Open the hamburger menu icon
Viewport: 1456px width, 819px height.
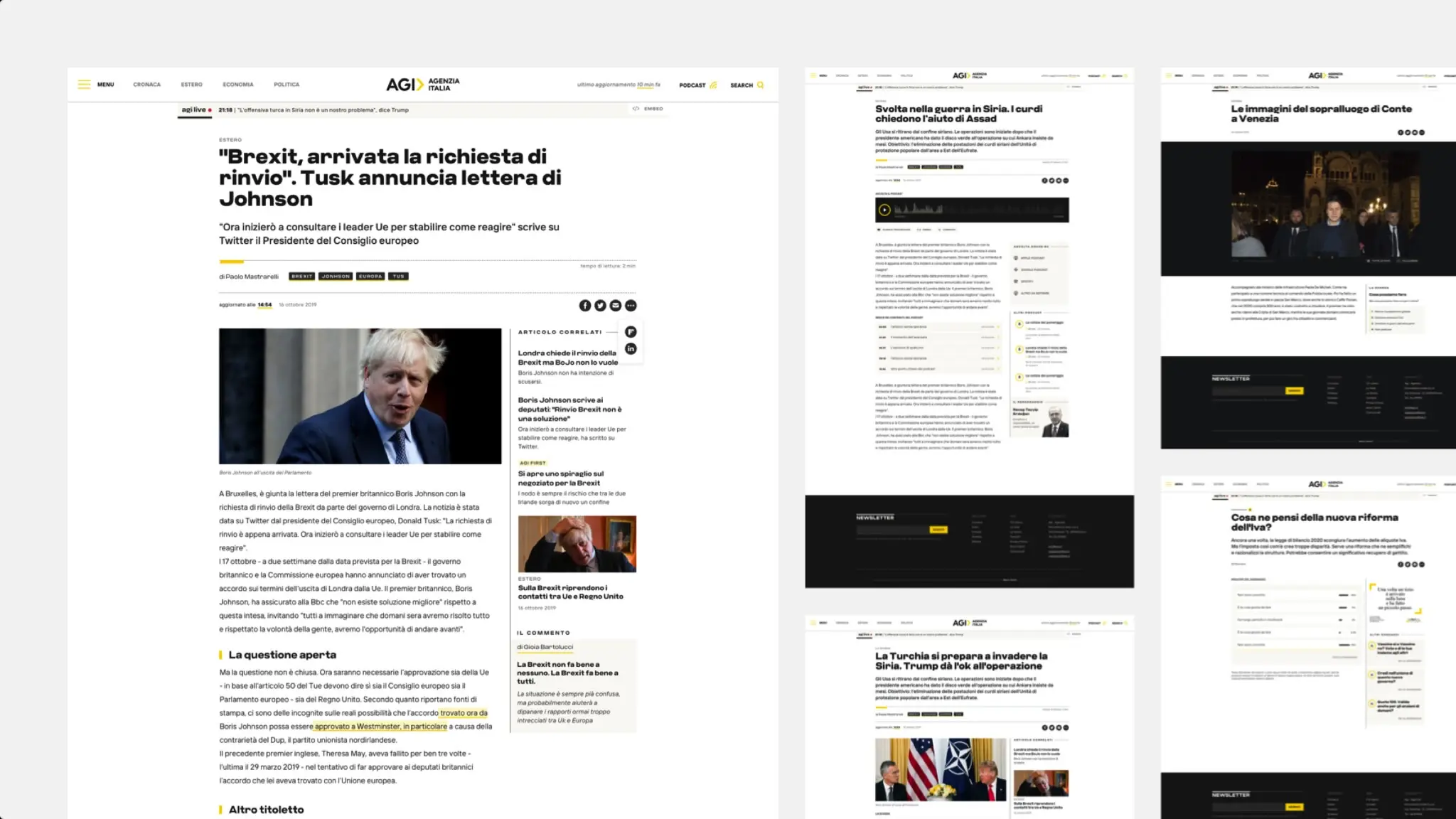[84, 85]
